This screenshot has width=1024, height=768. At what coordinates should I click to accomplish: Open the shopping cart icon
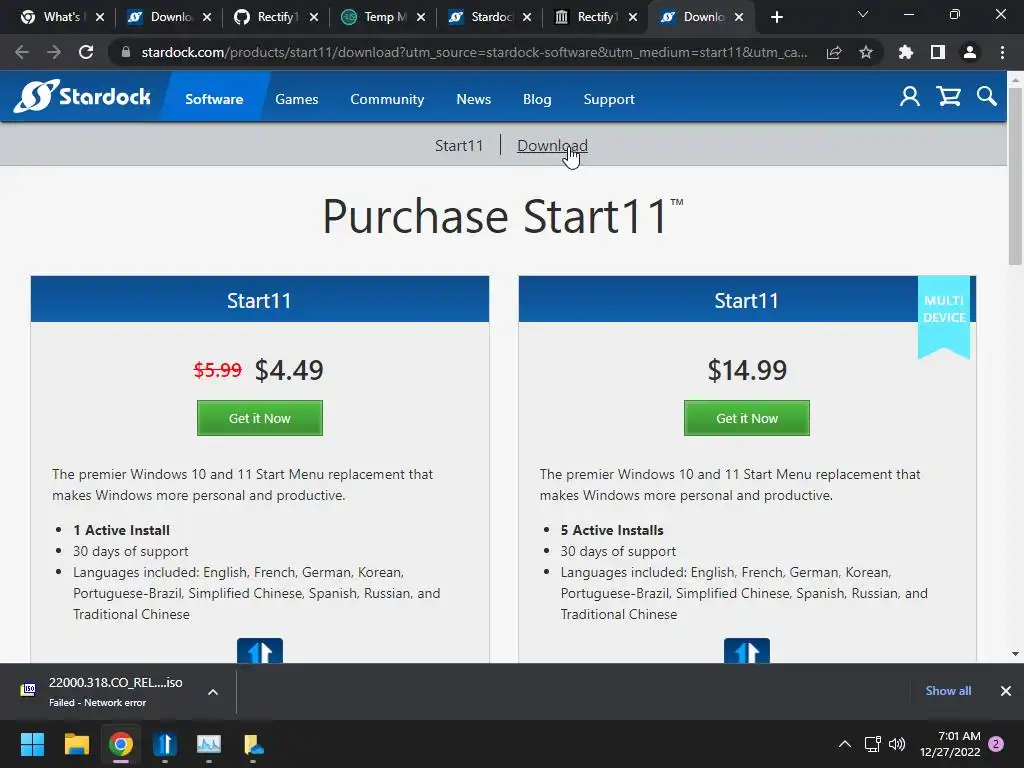pos(948,97)
